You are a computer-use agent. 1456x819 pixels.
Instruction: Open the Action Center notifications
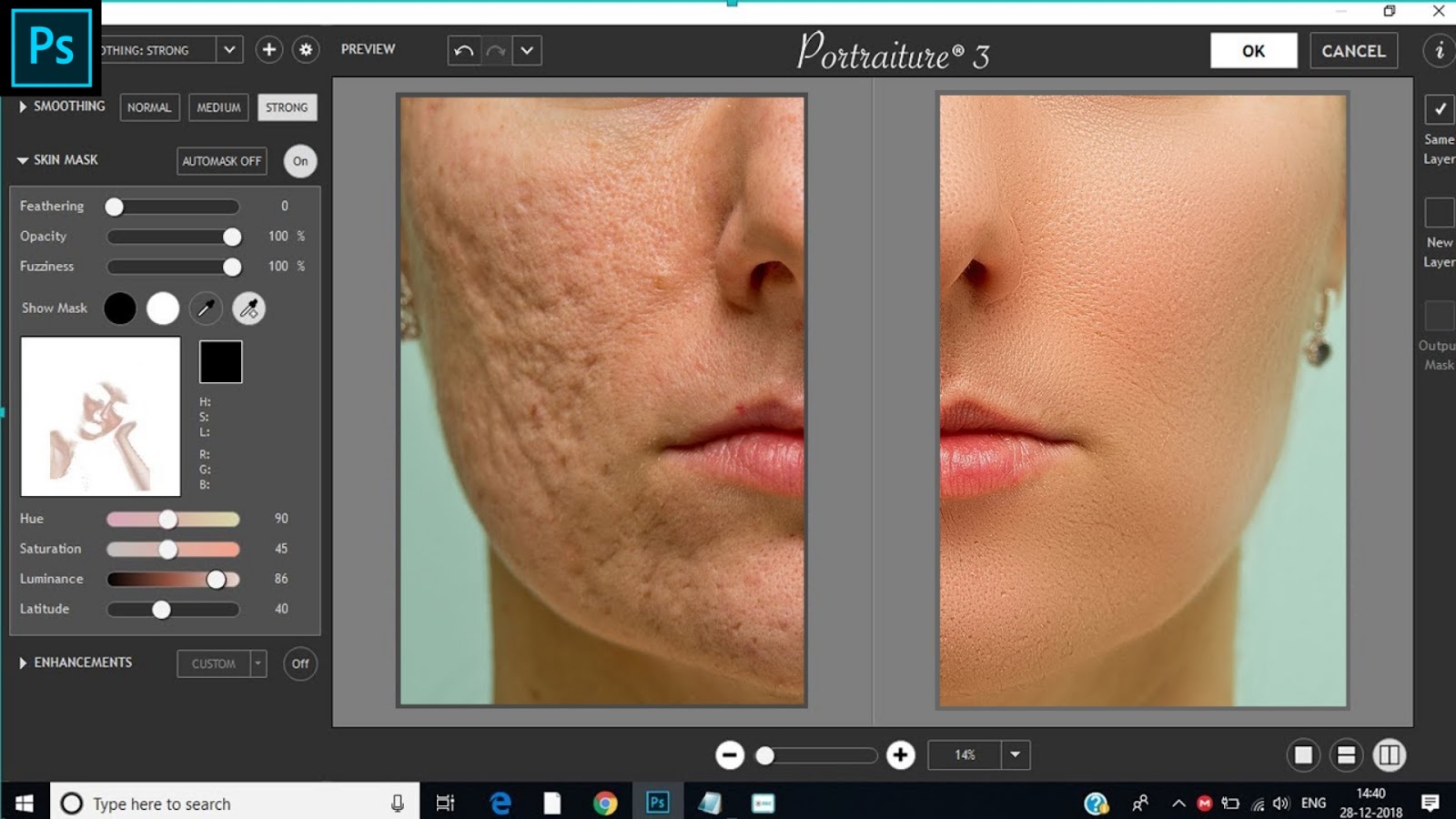(x=1431, y=804)
